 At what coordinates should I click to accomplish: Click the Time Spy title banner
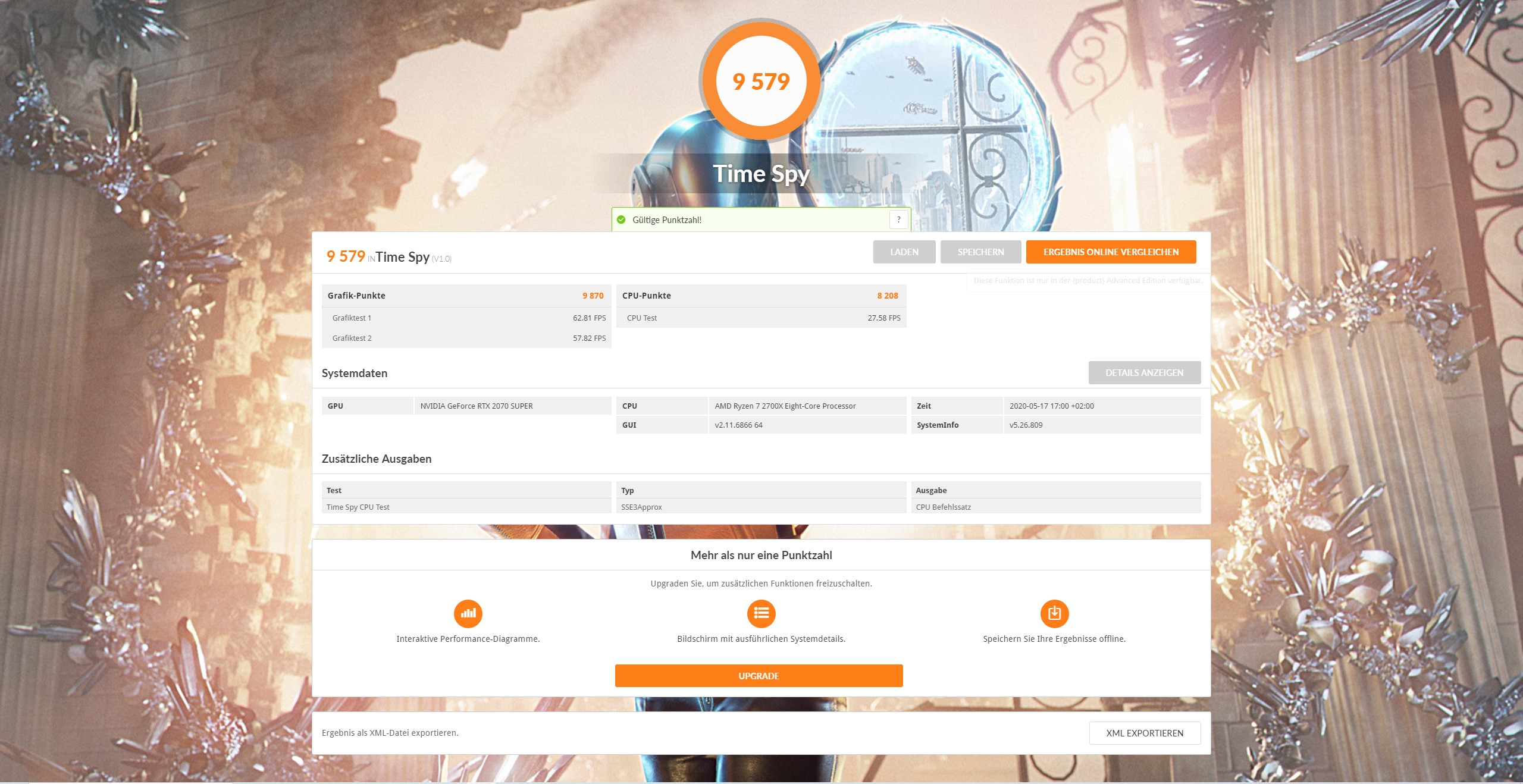click(x=761, y=174)
